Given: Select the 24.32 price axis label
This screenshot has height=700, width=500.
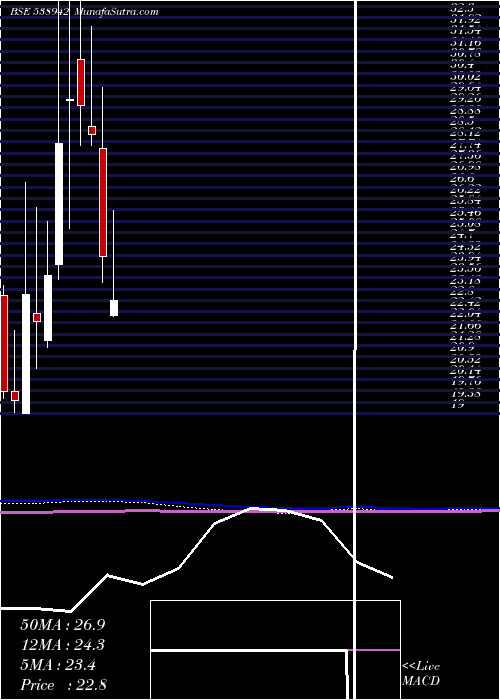Looking at the screenshot, I should [x=466, y=246].
